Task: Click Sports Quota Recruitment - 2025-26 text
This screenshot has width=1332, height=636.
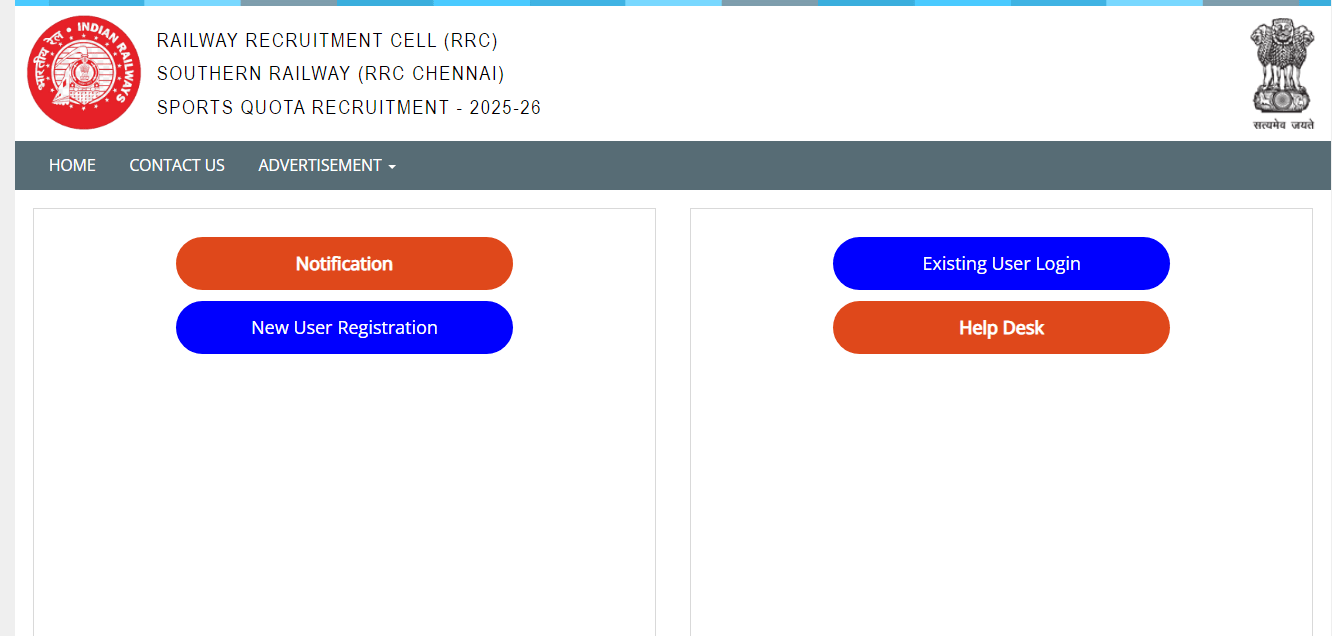Action: pos(349,108)
